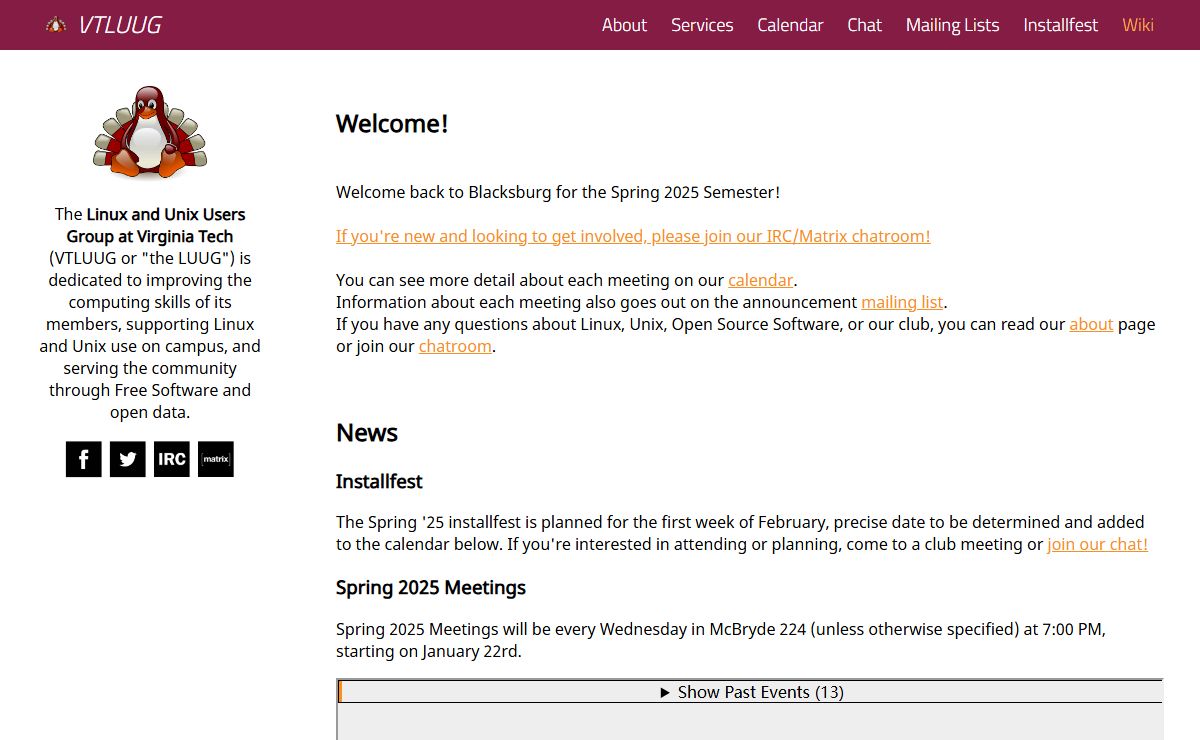Click the VTLUUG turkey logo in header
This screenshot has width=1200, height=740.
pos(56,25)
